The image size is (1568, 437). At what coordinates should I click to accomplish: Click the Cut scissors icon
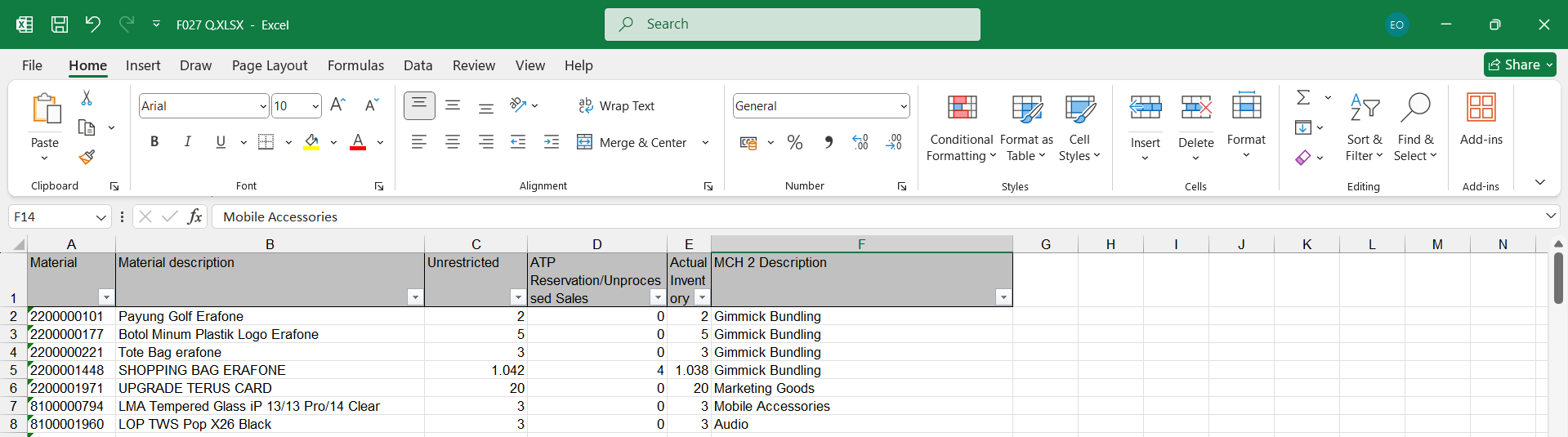[x=87, y=98]
